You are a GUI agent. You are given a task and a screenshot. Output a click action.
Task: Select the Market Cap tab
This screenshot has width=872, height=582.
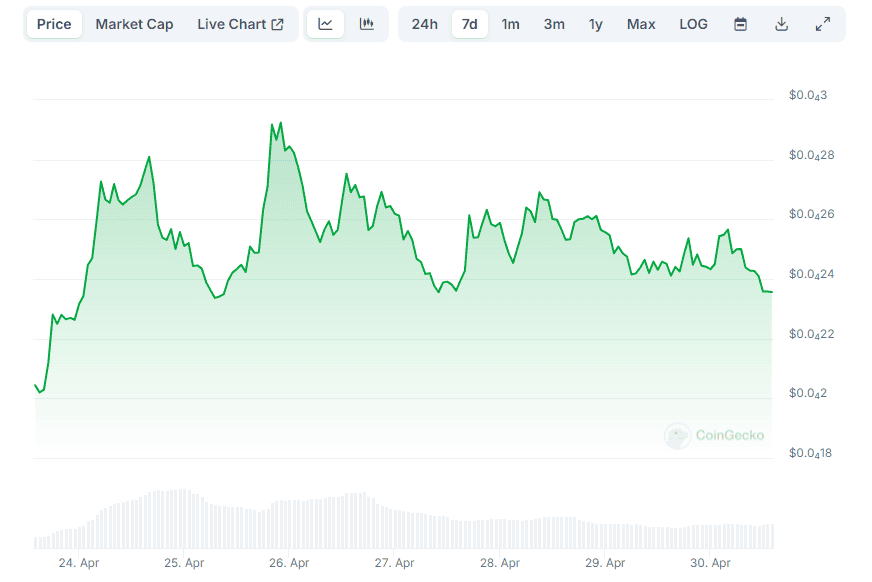(134, 24)
